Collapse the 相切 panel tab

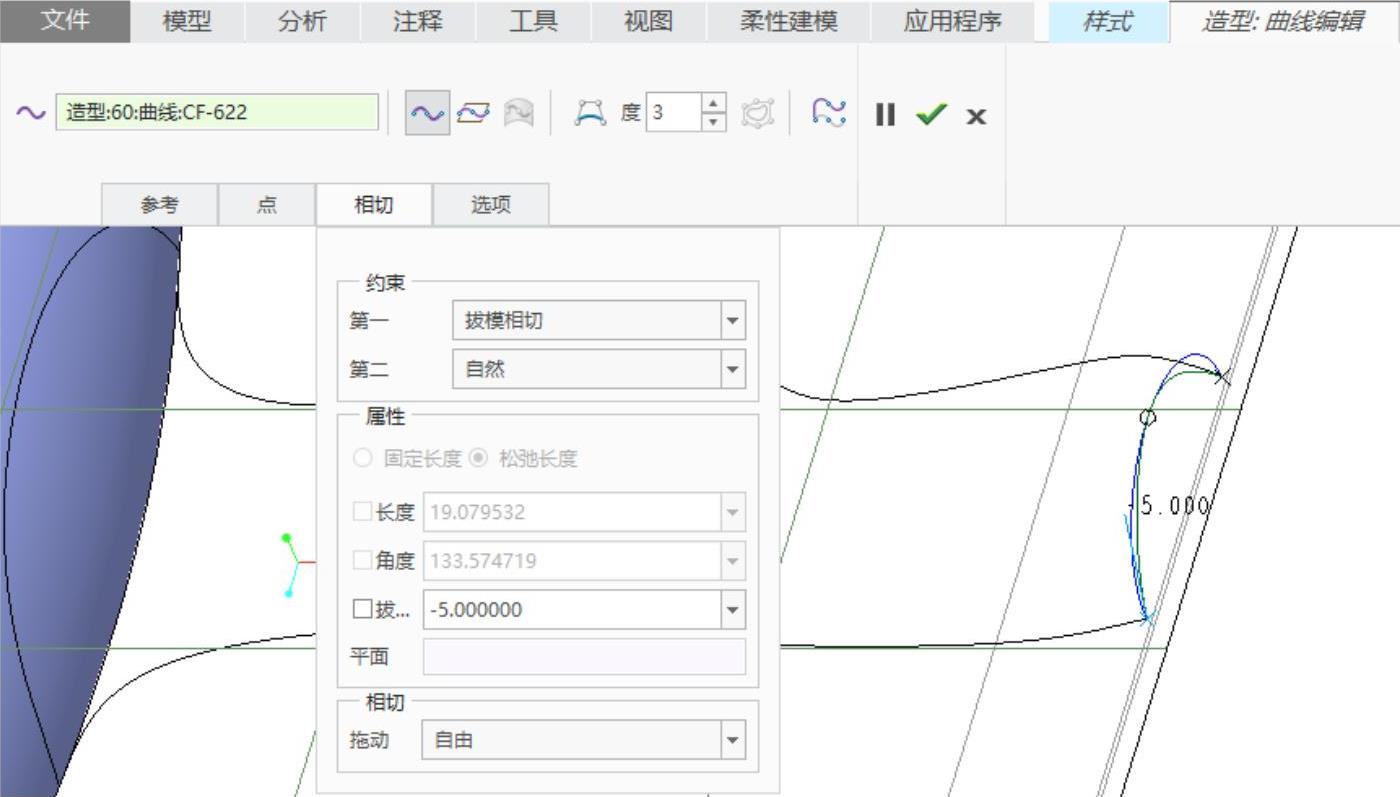click(x=374, y=205)
